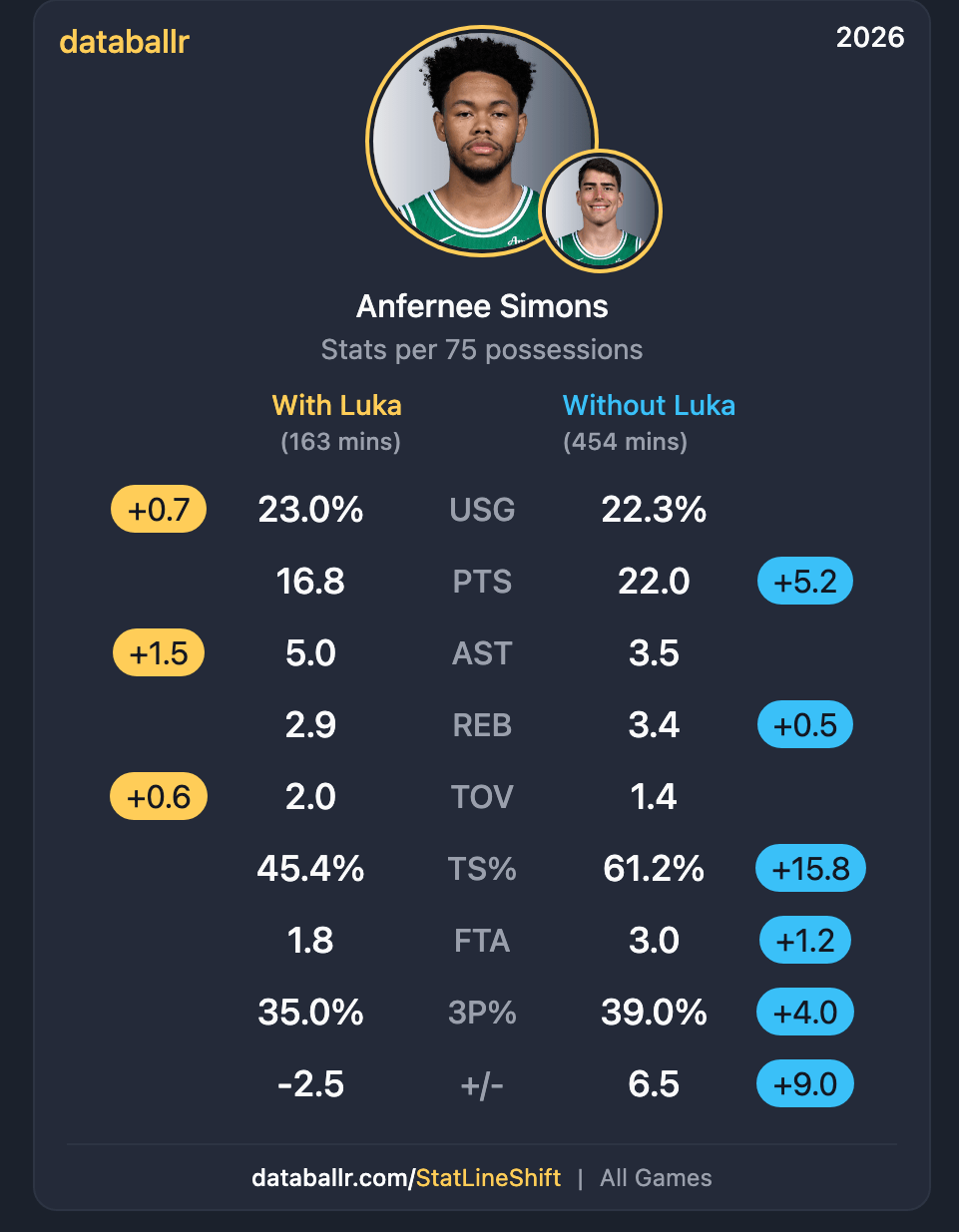
Task: Click the blue +4.0 three-point badge
Action: [805, 1013]
